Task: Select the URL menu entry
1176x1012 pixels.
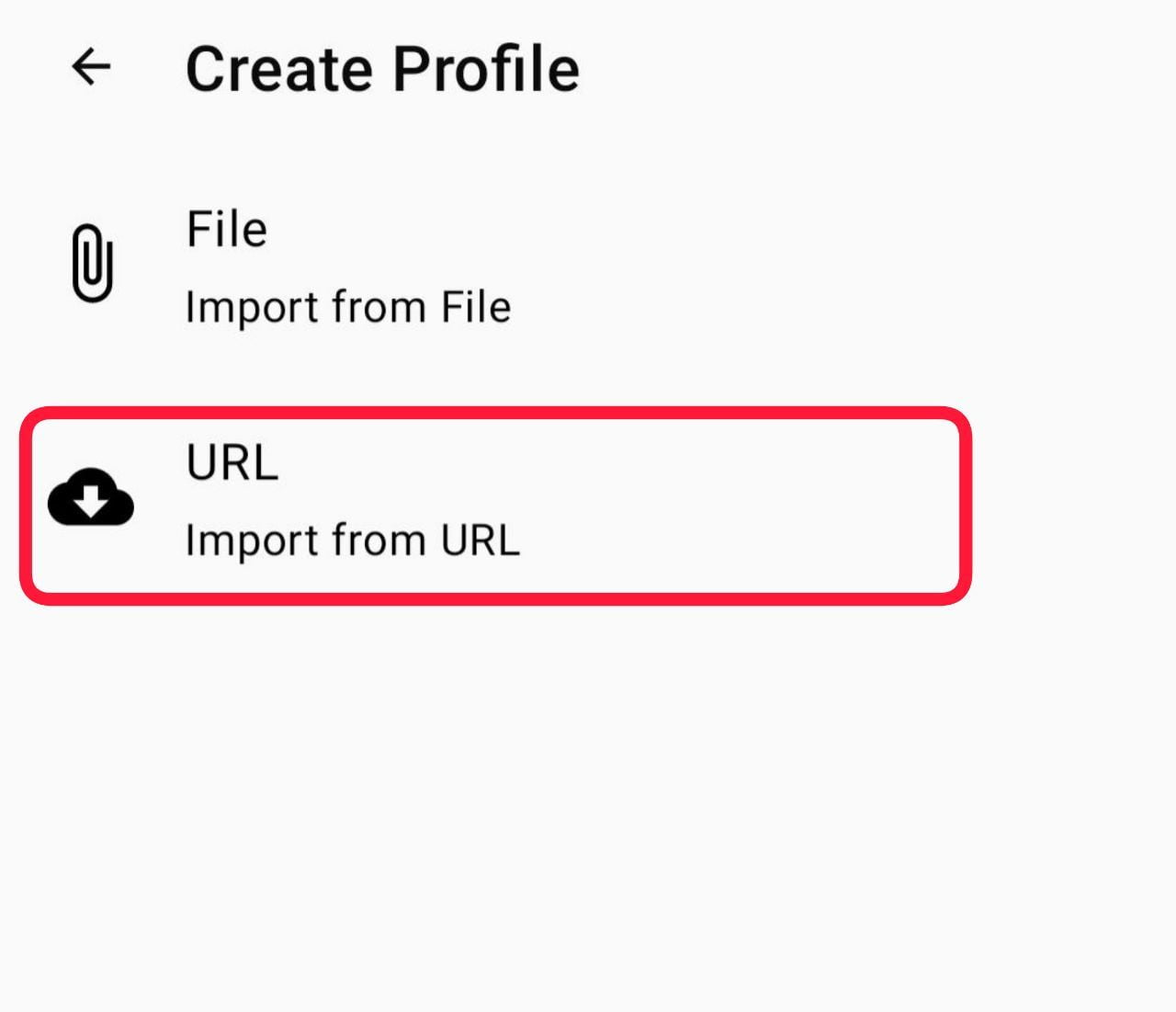Action: click(496, 504)
